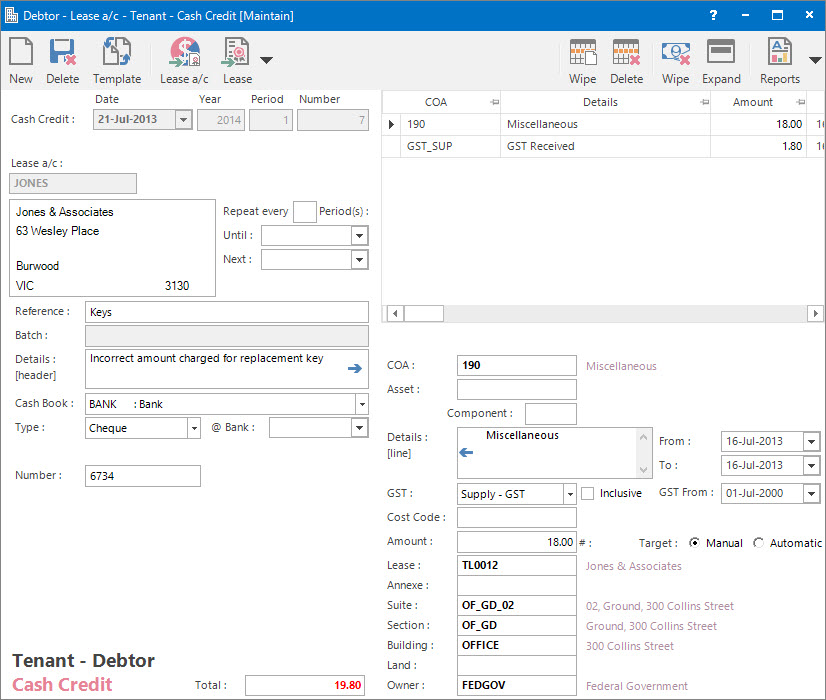826x700 pixels.
Task: Click the blue left arrow in line Details
Action: [466, 452]
